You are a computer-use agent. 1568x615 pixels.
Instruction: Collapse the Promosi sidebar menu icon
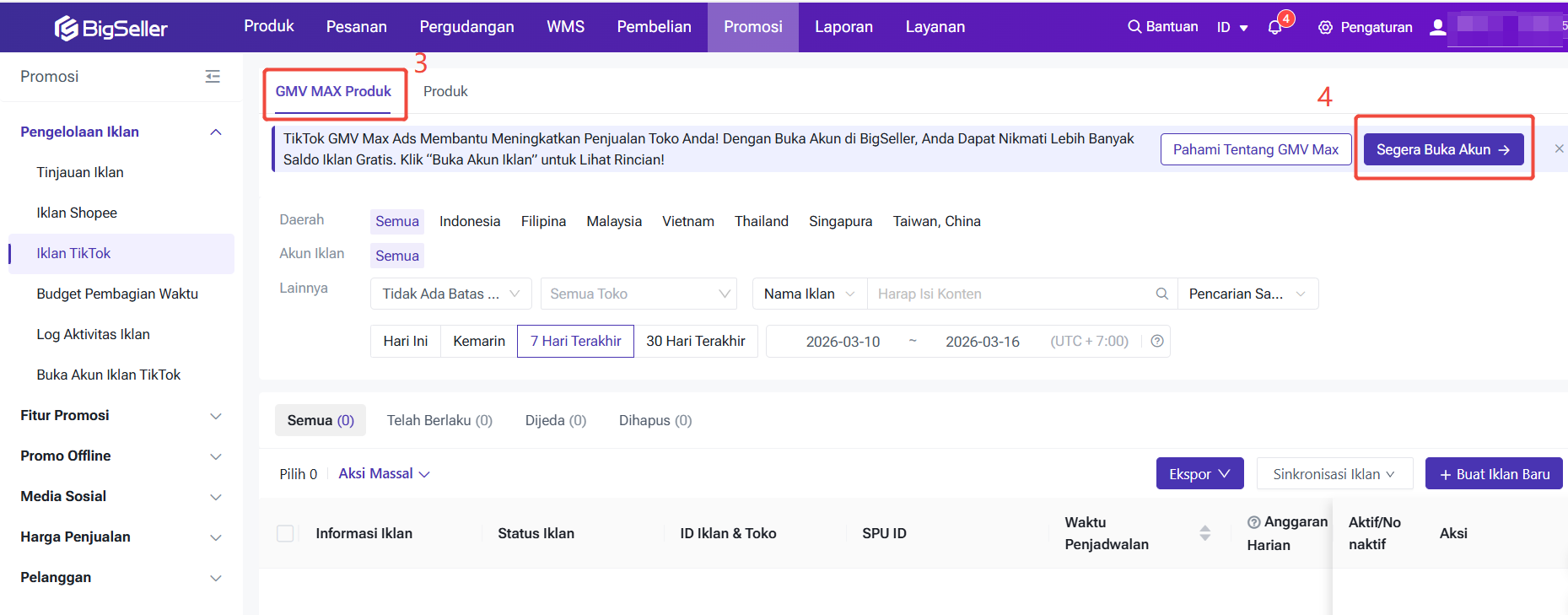[x=213, y=77]
